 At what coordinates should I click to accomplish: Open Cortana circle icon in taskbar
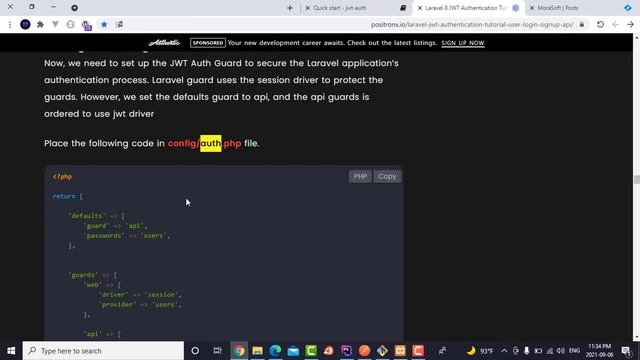pyautogui.click(x=195, y=351)
